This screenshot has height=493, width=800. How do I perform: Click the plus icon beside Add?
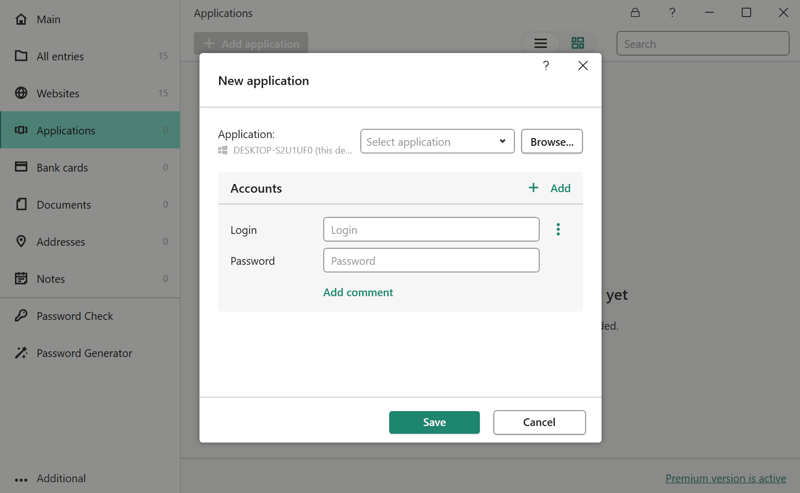[x=533, y=188]
